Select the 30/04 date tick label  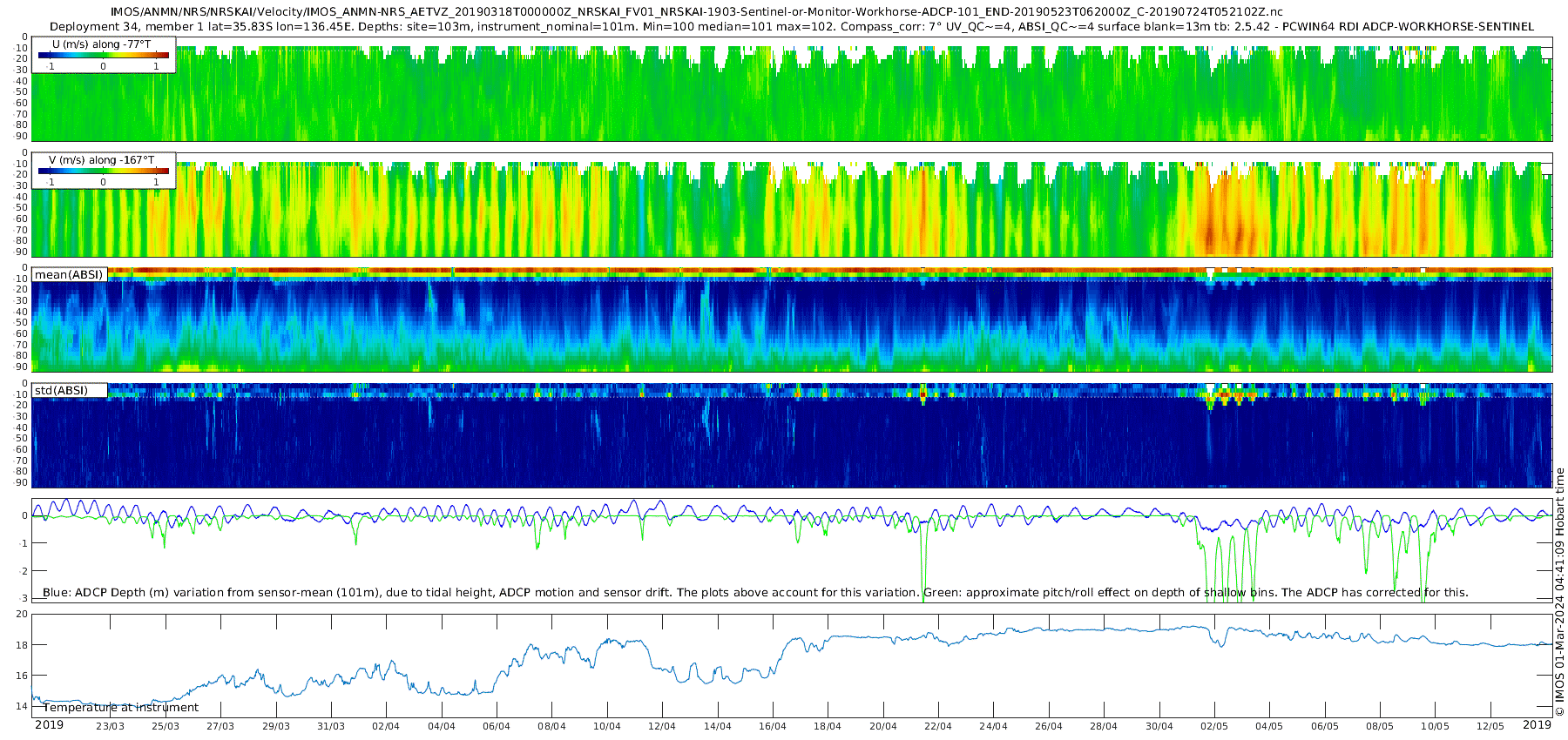(1159, 727)
